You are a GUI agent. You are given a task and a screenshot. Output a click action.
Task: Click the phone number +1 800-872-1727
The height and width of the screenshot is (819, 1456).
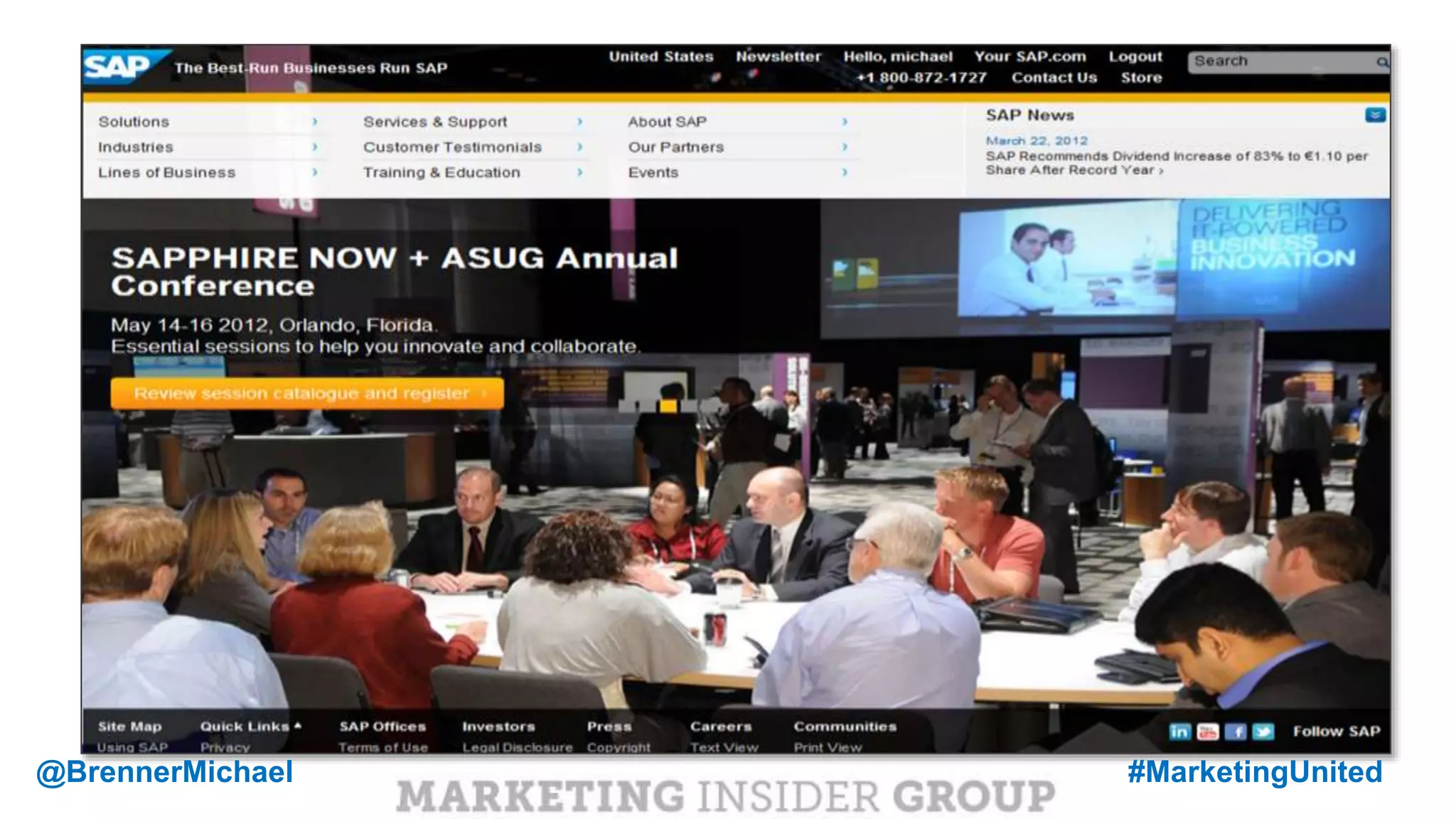click(921, 77)
